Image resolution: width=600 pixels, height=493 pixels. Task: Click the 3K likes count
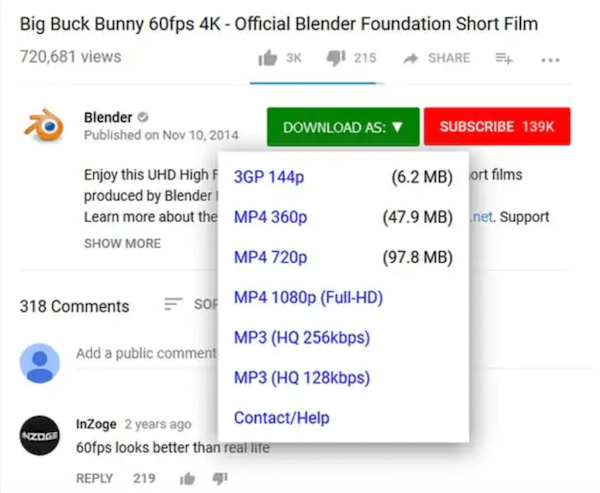[x=294, y=58]
